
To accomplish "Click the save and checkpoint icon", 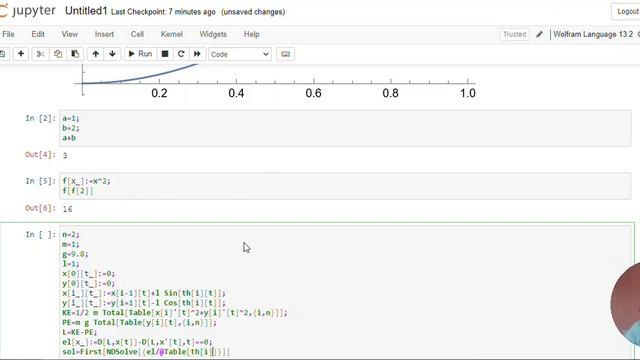I will click(x=3, y=54).
